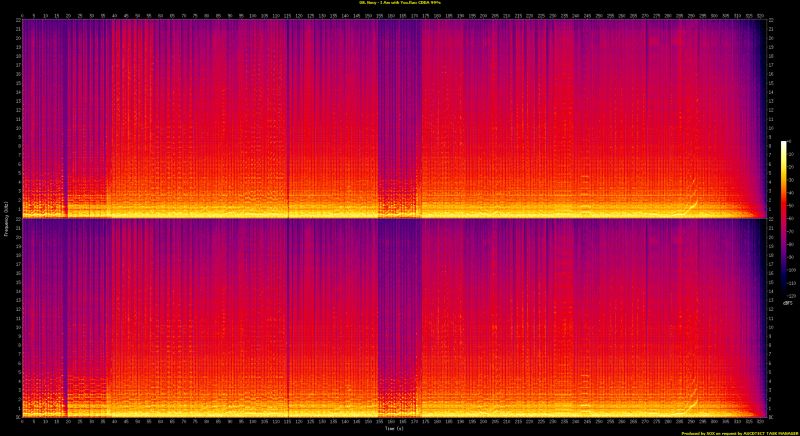Screen dimensions: 800x436
Task: Click the 175 second mark on bottom axis
Action: (x=422, y=421)
